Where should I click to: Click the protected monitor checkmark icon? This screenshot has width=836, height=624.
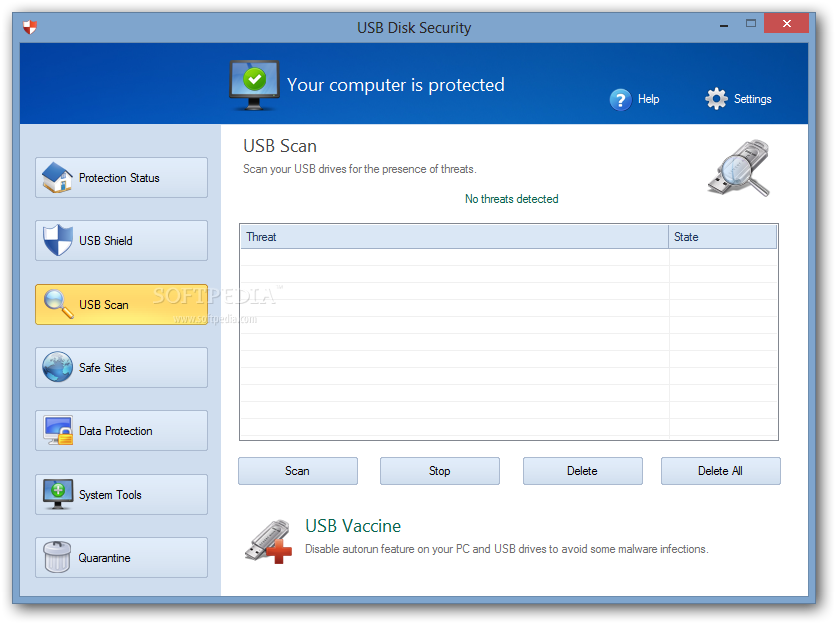[x=254, y=85]
